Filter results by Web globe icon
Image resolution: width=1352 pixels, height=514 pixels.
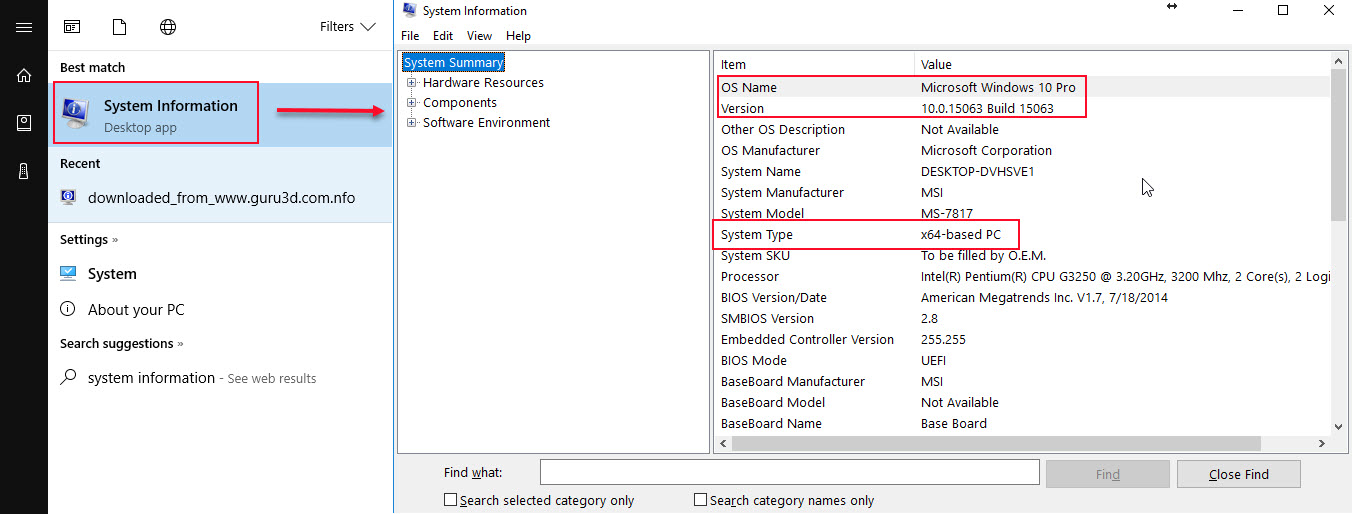[168, 27]
